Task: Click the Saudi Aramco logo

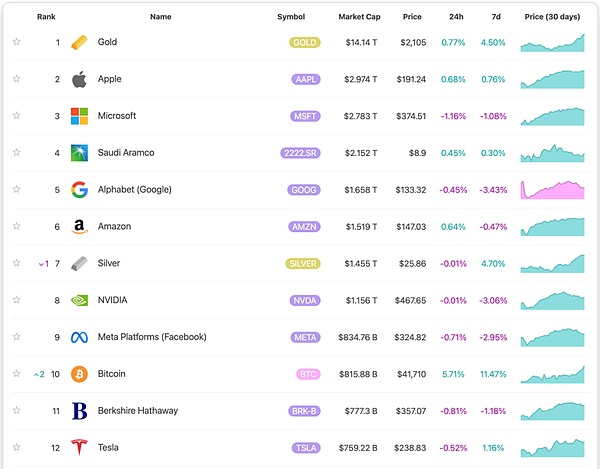Action: 79,153
